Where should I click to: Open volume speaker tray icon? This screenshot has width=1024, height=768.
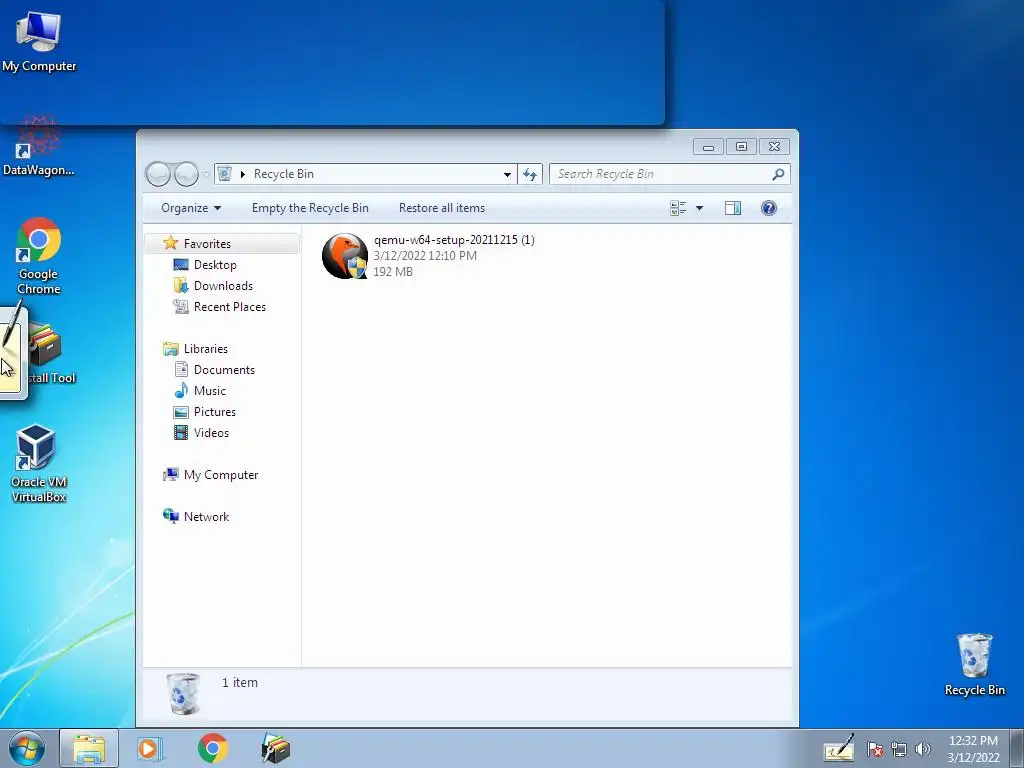(x=923, y=749)
